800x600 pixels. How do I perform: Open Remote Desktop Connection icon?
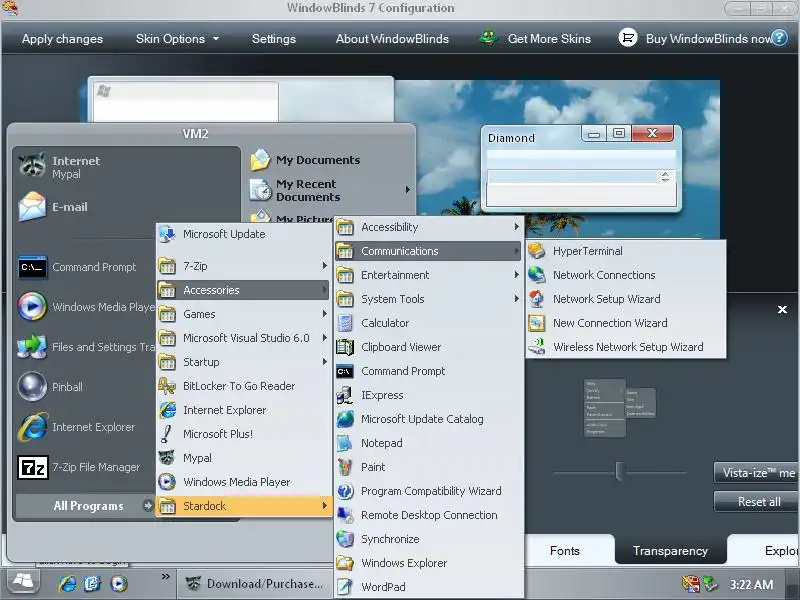pos(345,515)
